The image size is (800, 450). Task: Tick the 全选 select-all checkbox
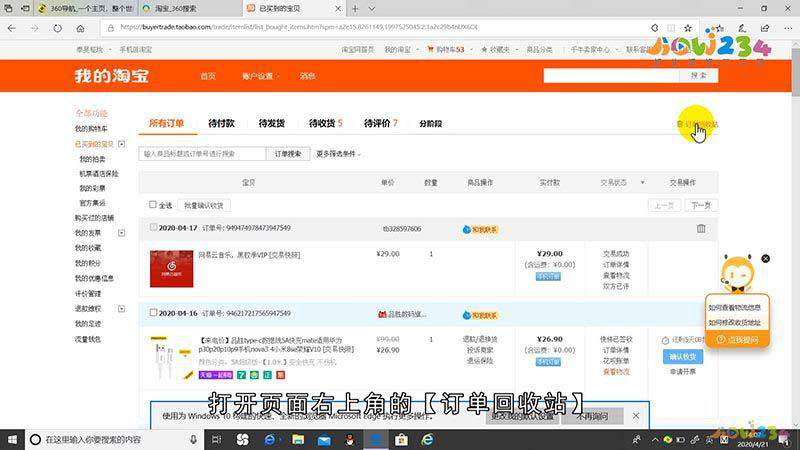pyautogui.click(x=153, y=205)
